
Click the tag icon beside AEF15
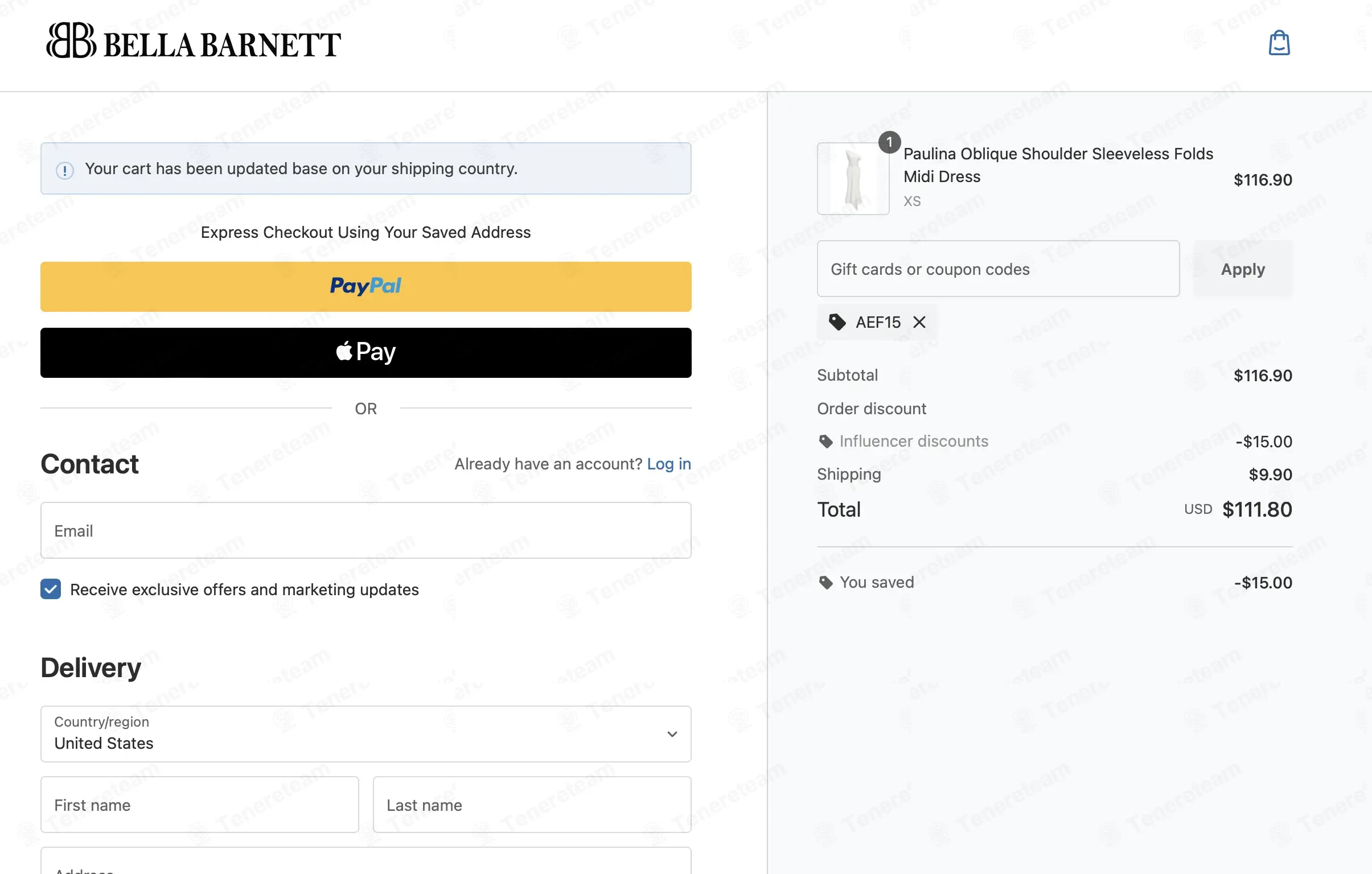pos(837,322)
